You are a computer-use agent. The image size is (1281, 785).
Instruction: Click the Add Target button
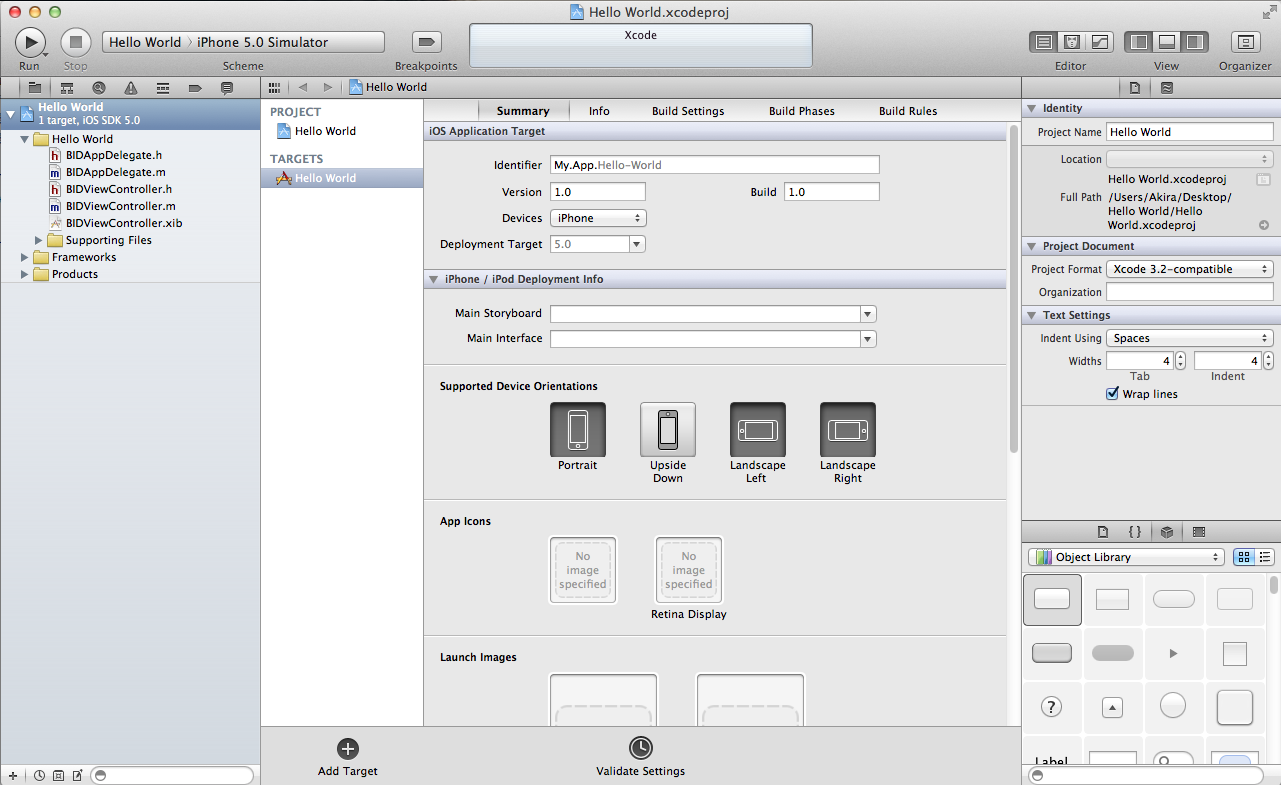(x=348, y=757)
